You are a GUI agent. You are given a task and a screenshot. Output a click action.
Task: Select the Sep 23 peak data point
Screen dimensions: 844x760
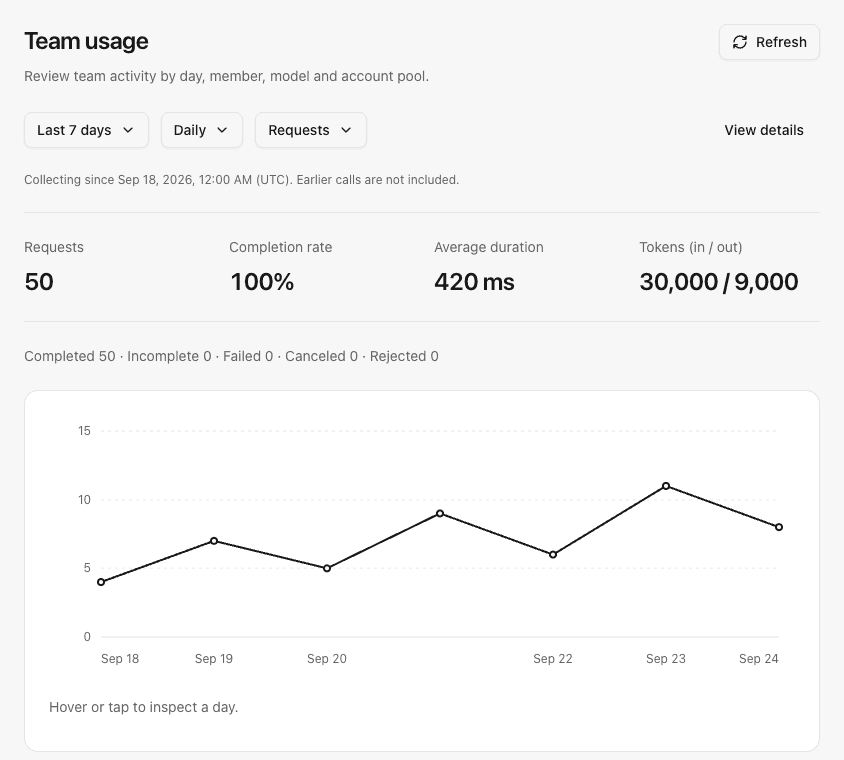[x=666, y=486]
